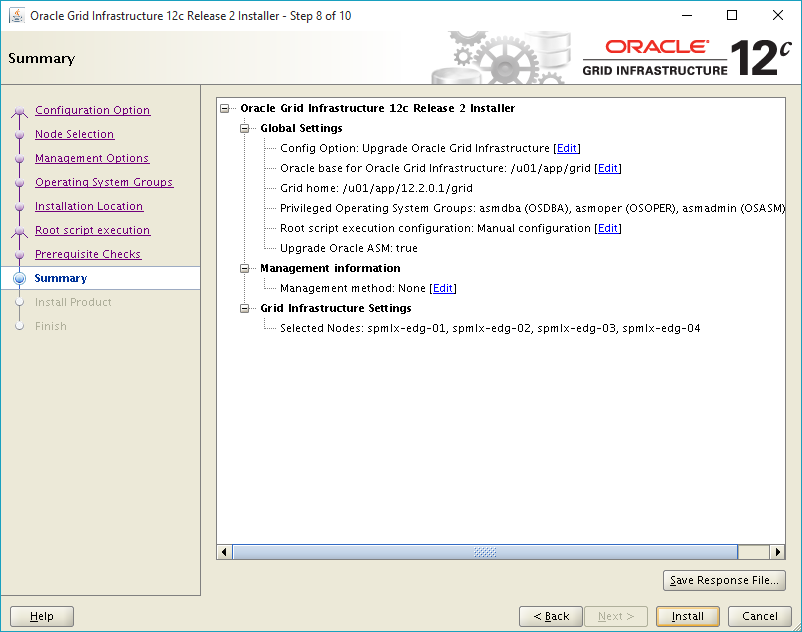
Task: Save Response File button
Action: pyautogui.click(x=724, y=580)
